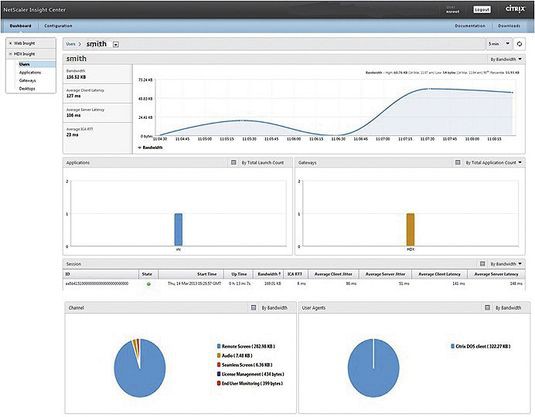Open the session ID row entry
Screen dimensions: 535x417
pos(97,284)
